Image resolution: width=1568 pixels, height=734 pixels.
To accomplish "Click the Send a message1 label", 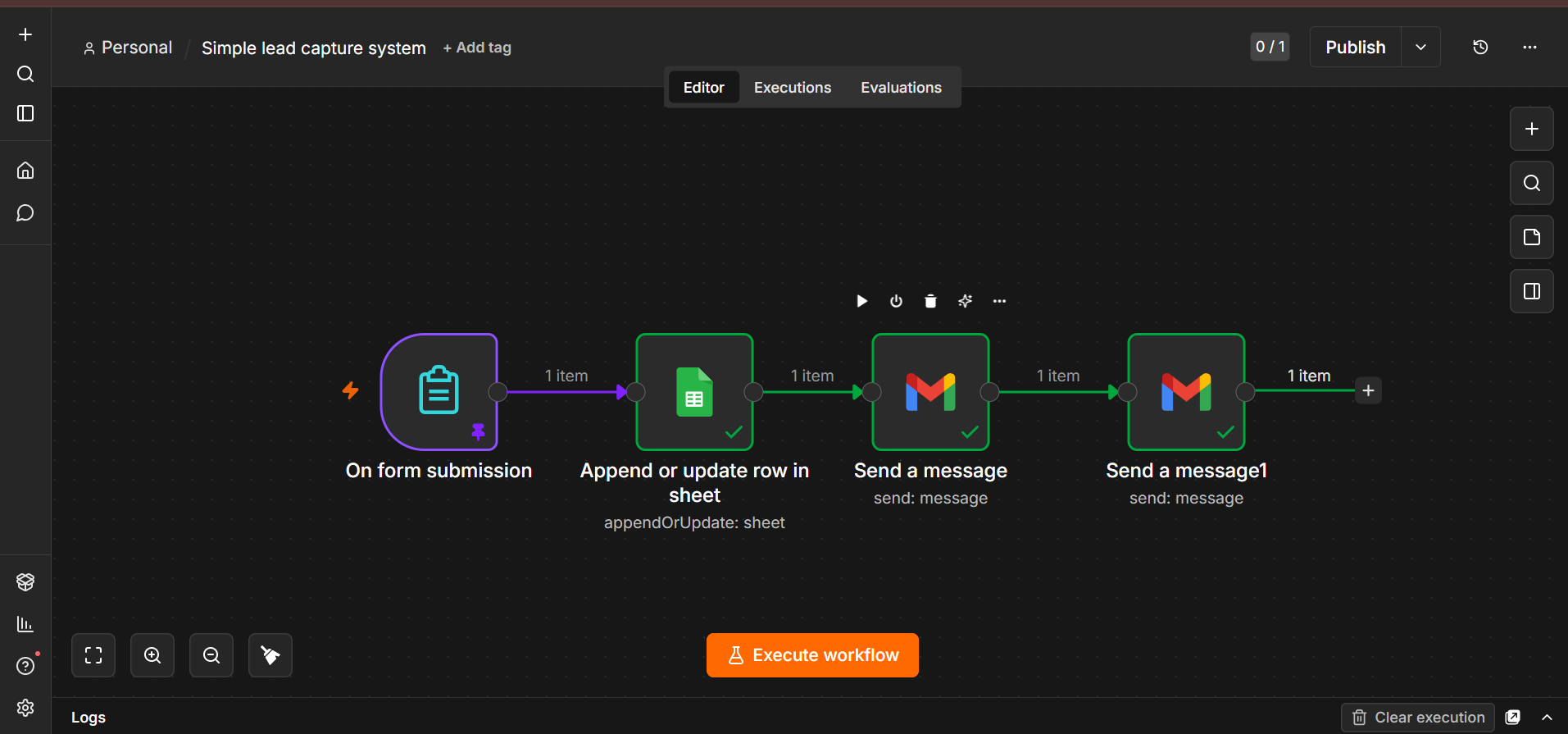I will [x=1186, y=471].
